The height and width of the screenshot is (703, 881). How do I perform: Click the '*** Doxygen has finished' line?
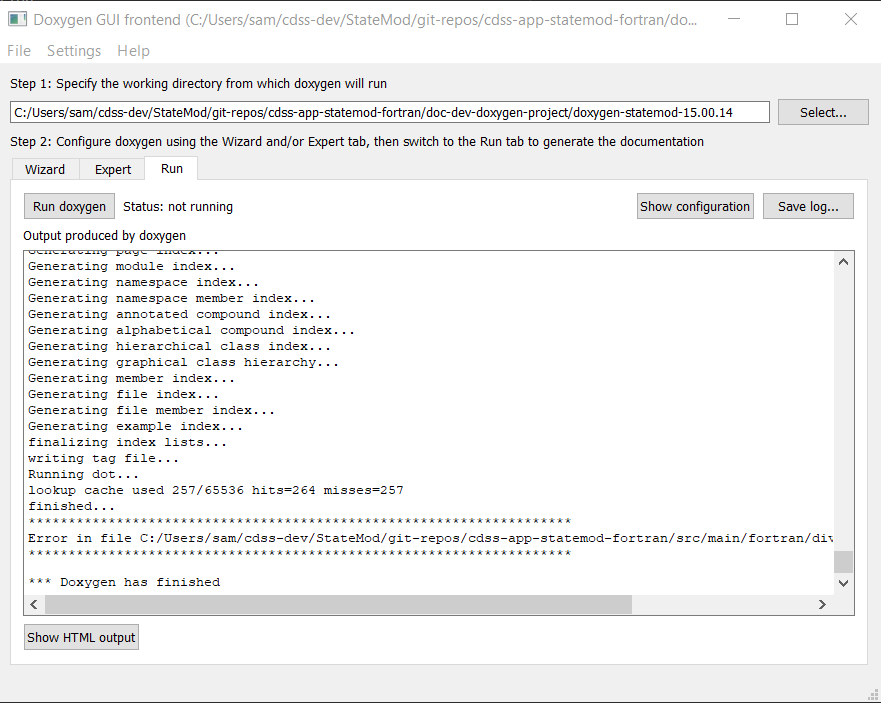(124, 582)
